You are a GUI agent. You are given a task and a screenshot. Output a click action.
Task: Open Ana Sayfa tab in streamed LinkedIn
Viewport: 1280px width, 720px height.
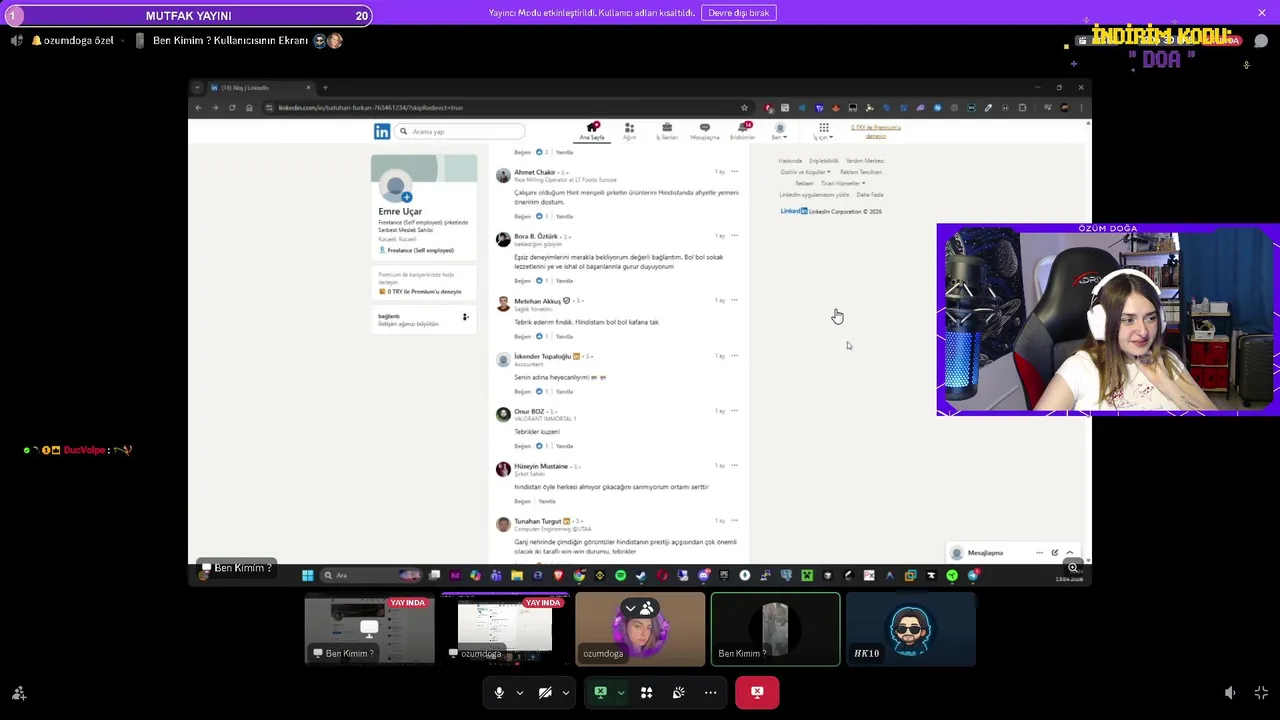[592, 131]
